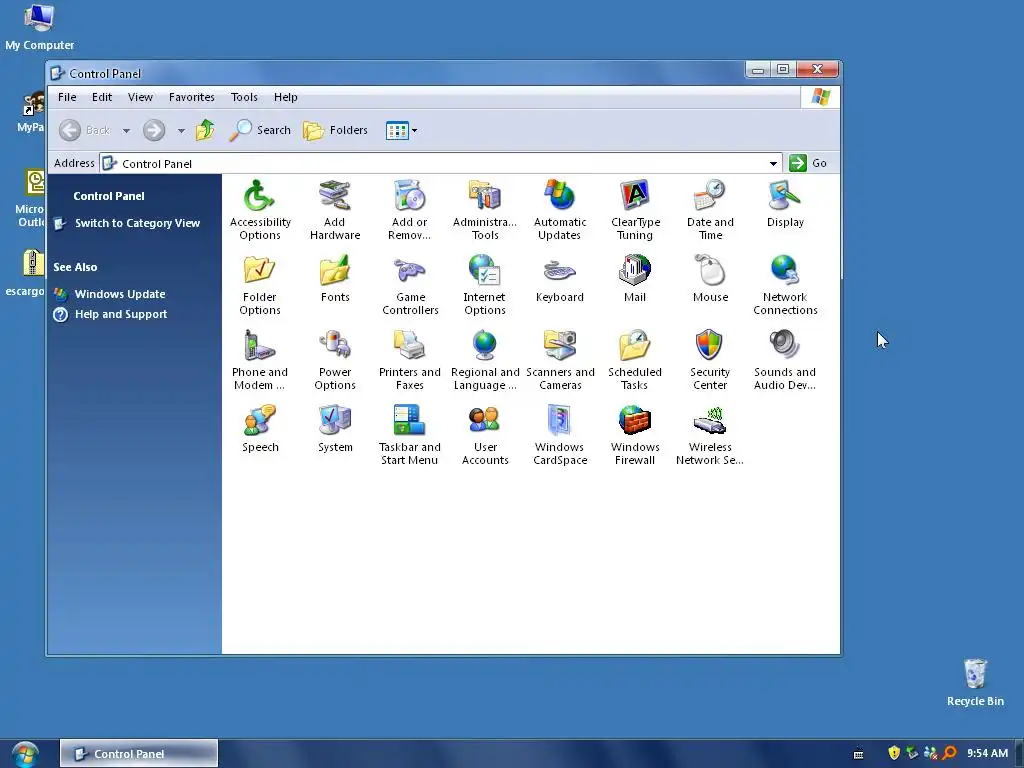
Task: Select the My Computer desktop icon
Action: click(x=39, y=27)
